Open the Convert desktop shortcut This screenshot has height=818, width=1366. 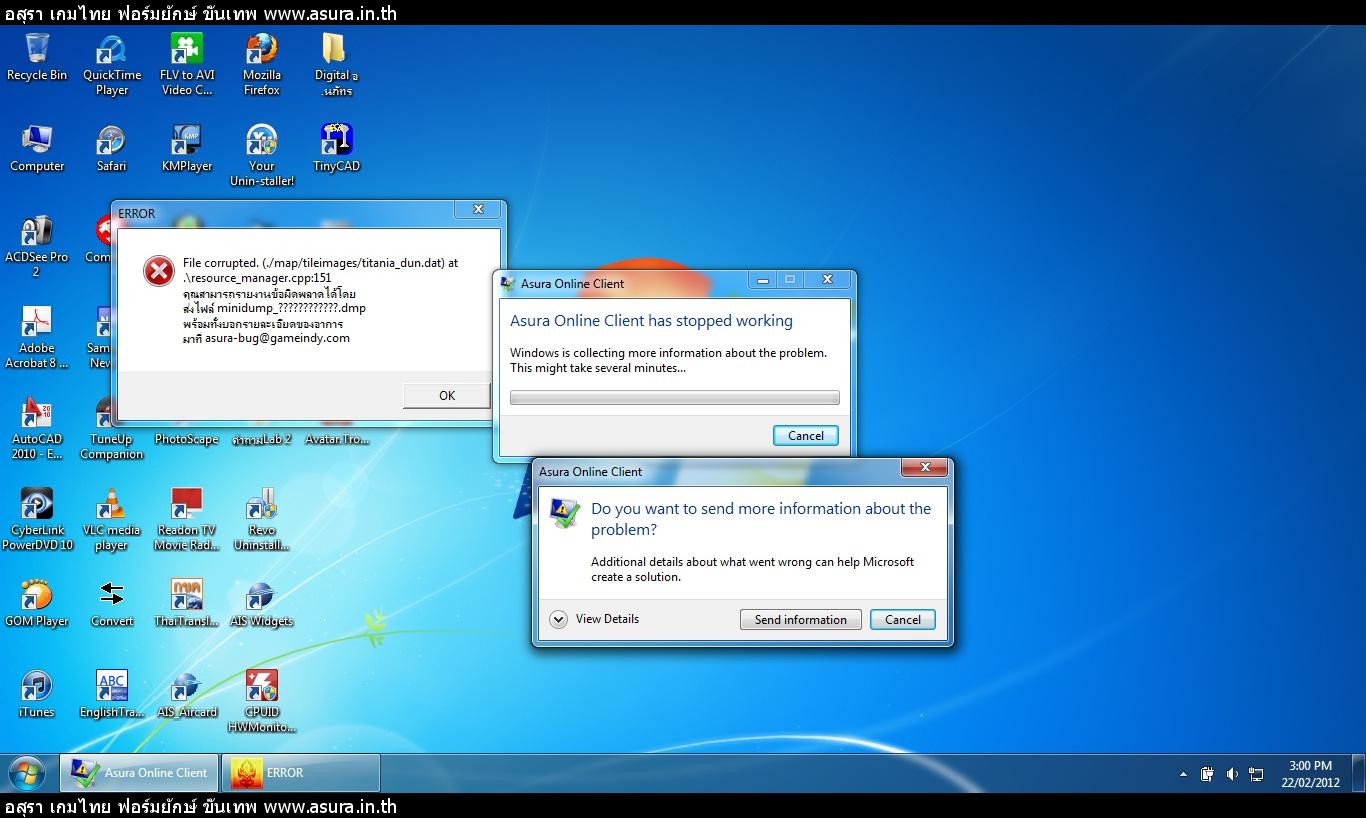[112, 603]
